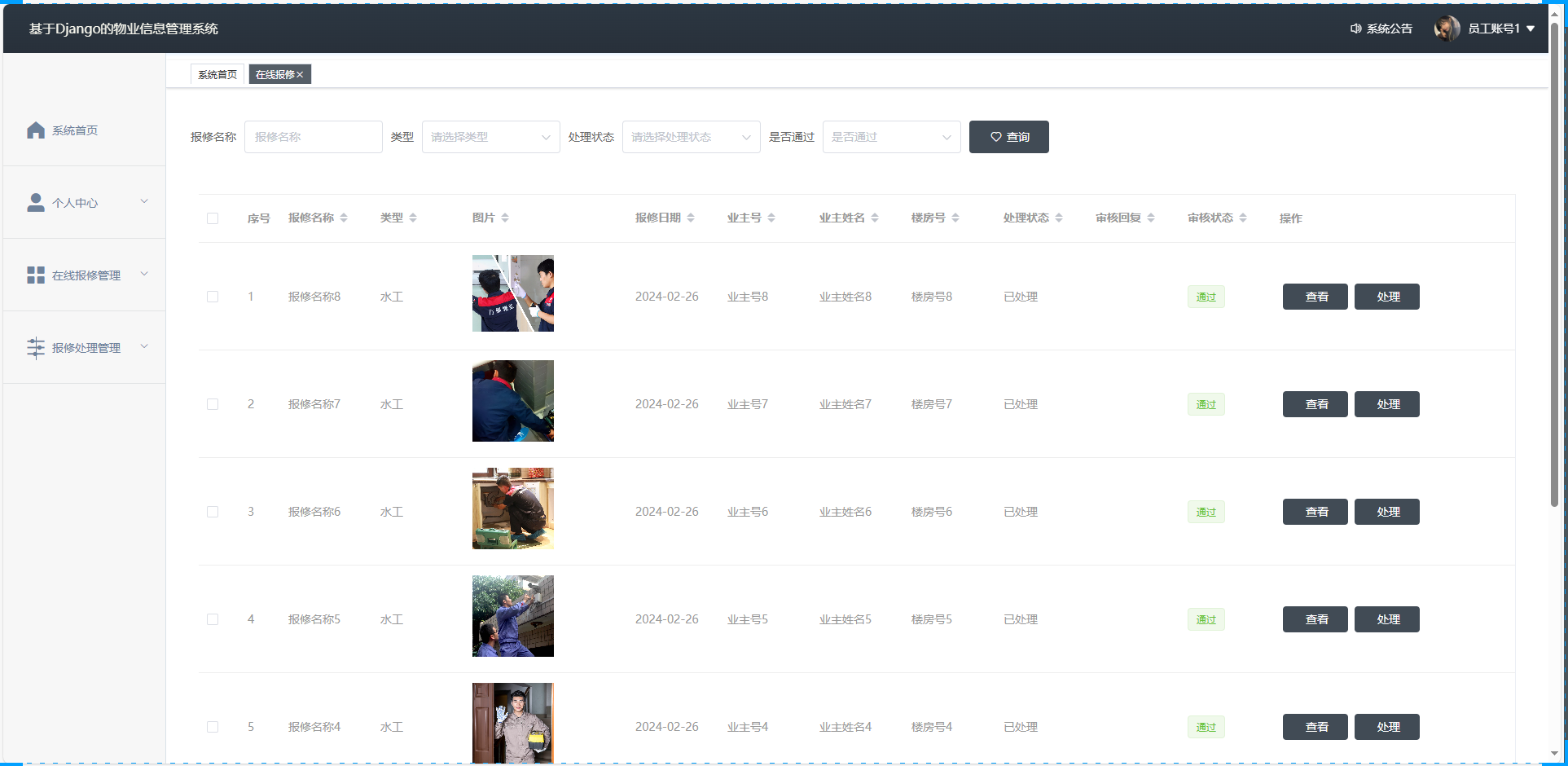The image size is (1568, 766).
Task: Click the 业主姓名7 cell
Action: (x=845, y=404)
